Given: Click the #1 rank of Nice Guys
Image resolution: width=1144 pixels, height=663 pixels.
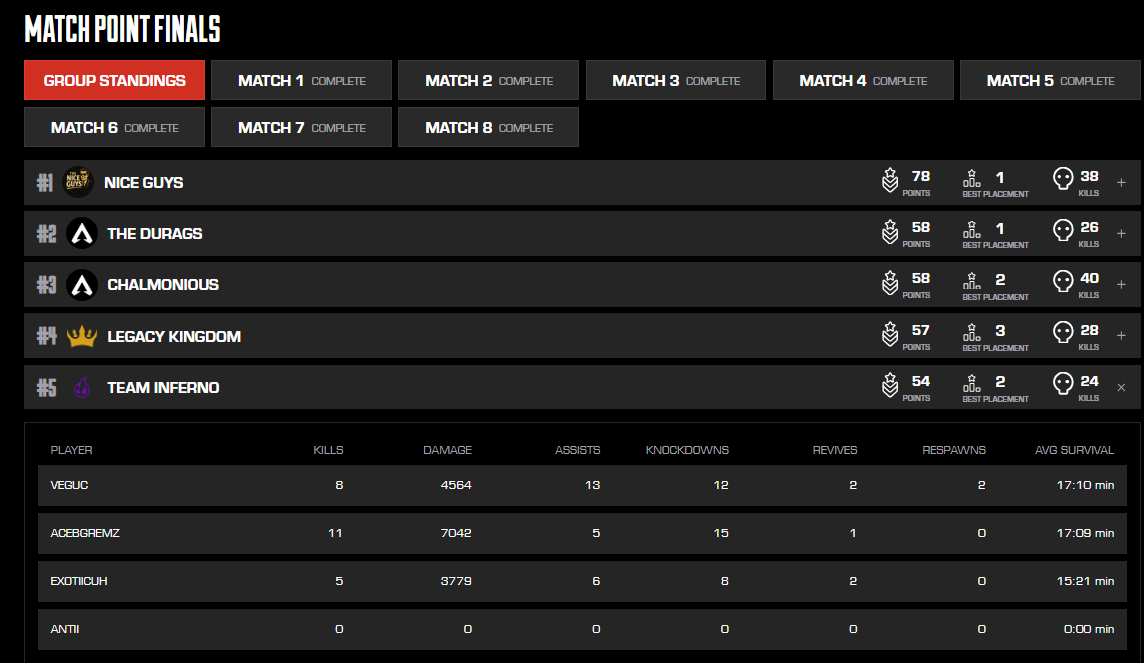Looking at the screenshot, I should (45, 182).
